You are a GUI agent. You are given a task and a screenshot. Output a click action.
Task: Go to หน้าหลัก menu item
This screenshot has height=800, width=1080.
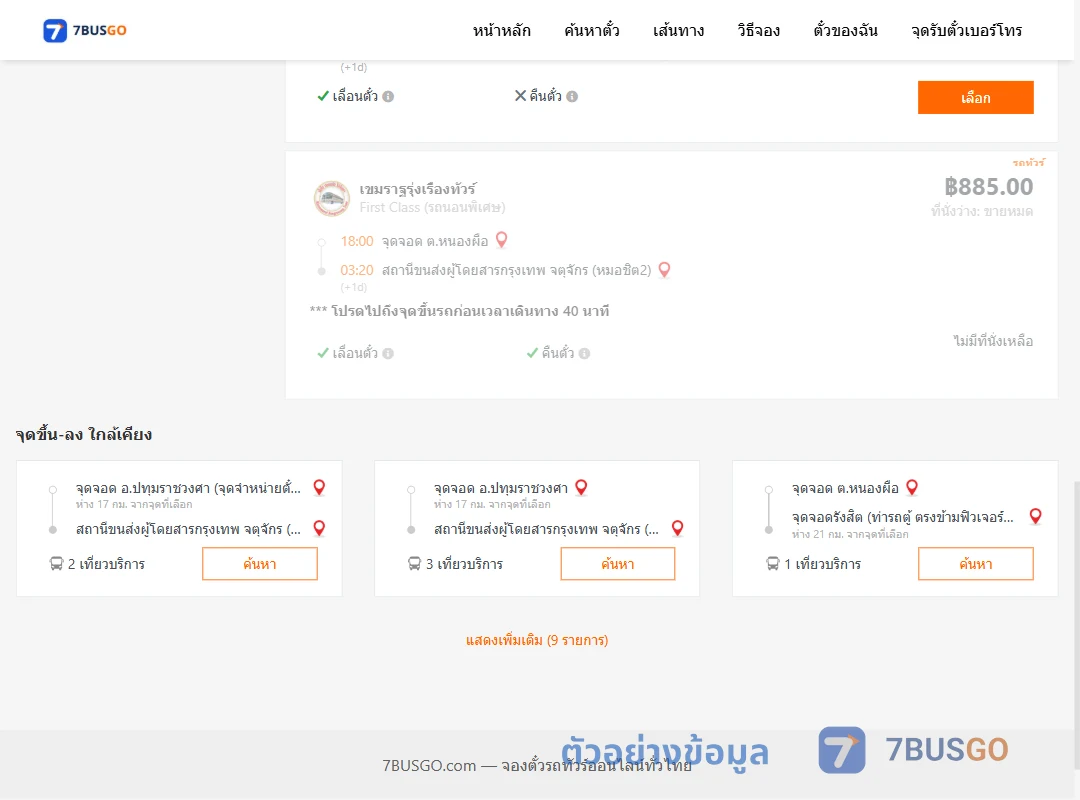(x=501, y=30)
